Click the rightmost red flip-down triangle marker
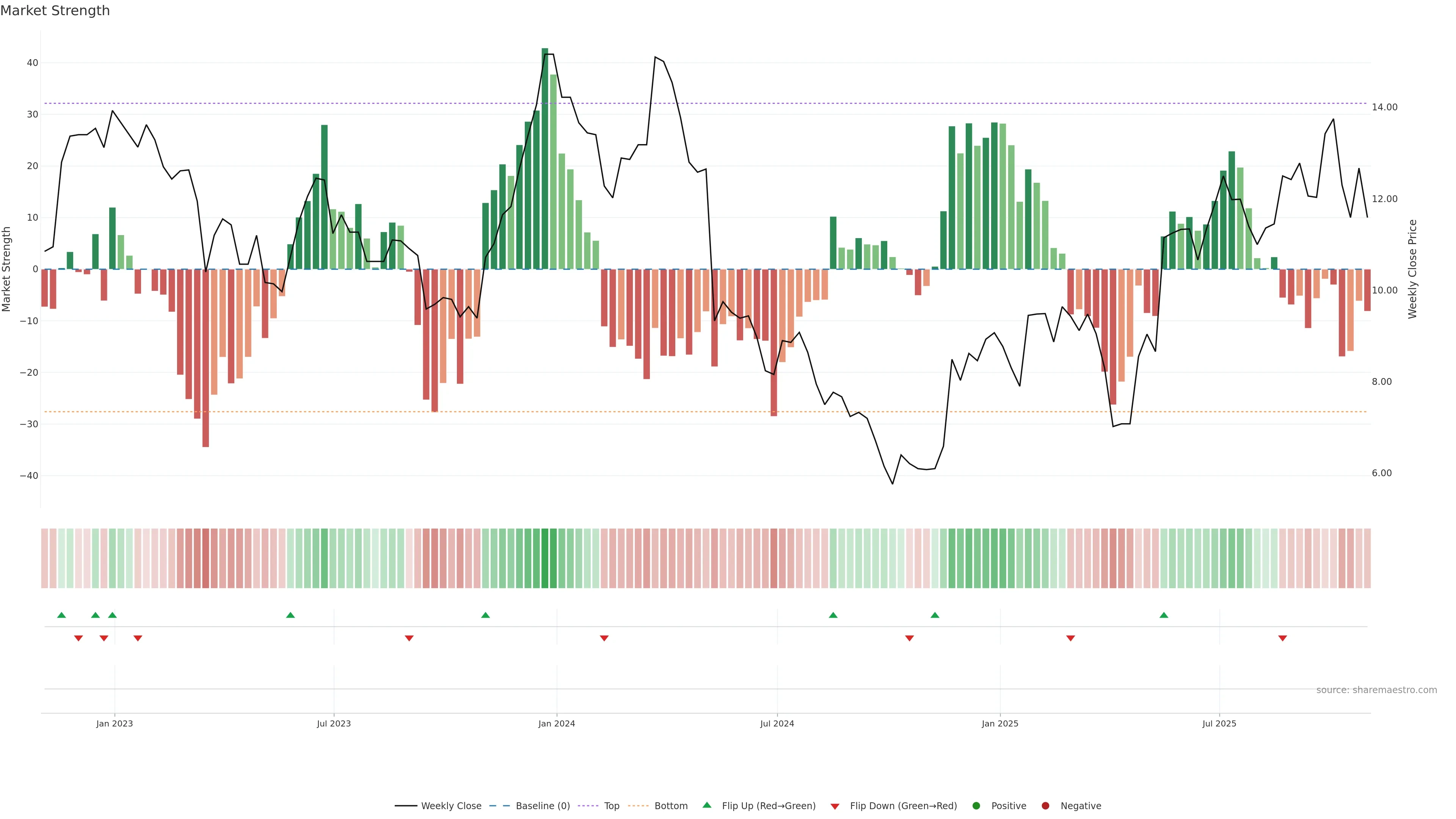 click(x=1282, y=638)
